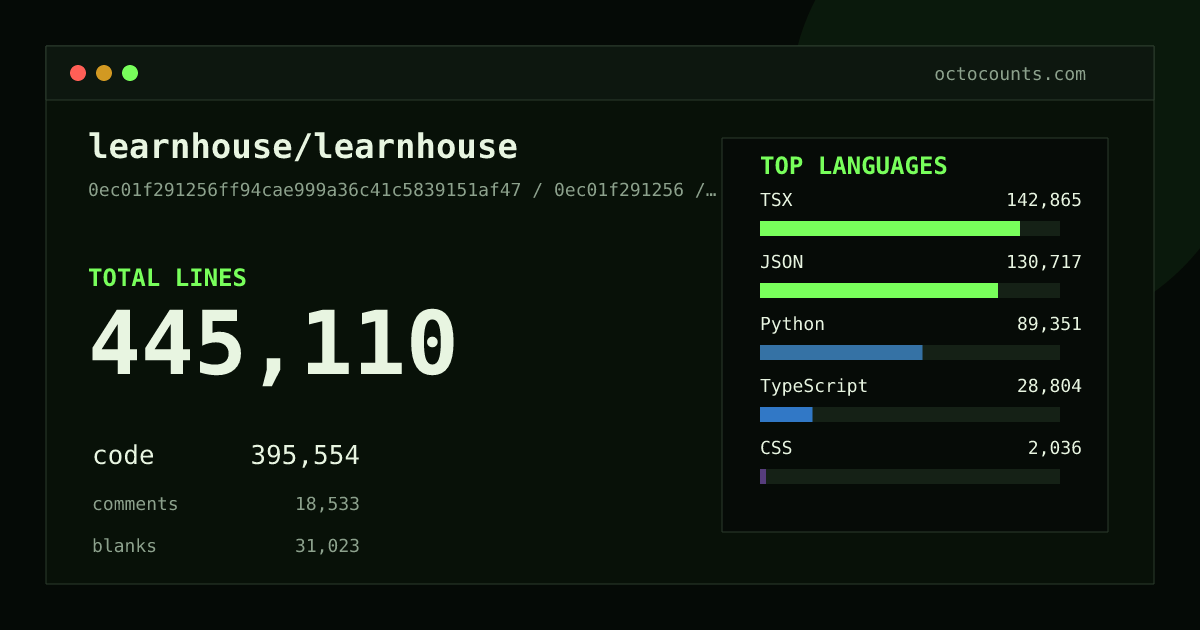Viewport: 1200px width, 630px height.
Task: Click the TypeScript language label
Action: pyautogui.click(x=814, y=386)
